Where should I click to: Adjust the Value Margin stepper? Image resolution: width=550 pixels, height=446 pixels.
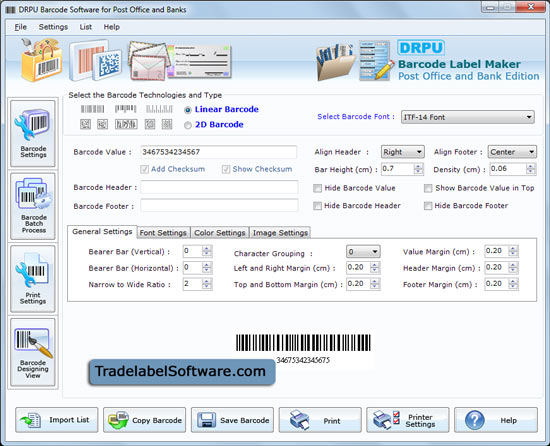pyautogui.click(x=513, y=251)
